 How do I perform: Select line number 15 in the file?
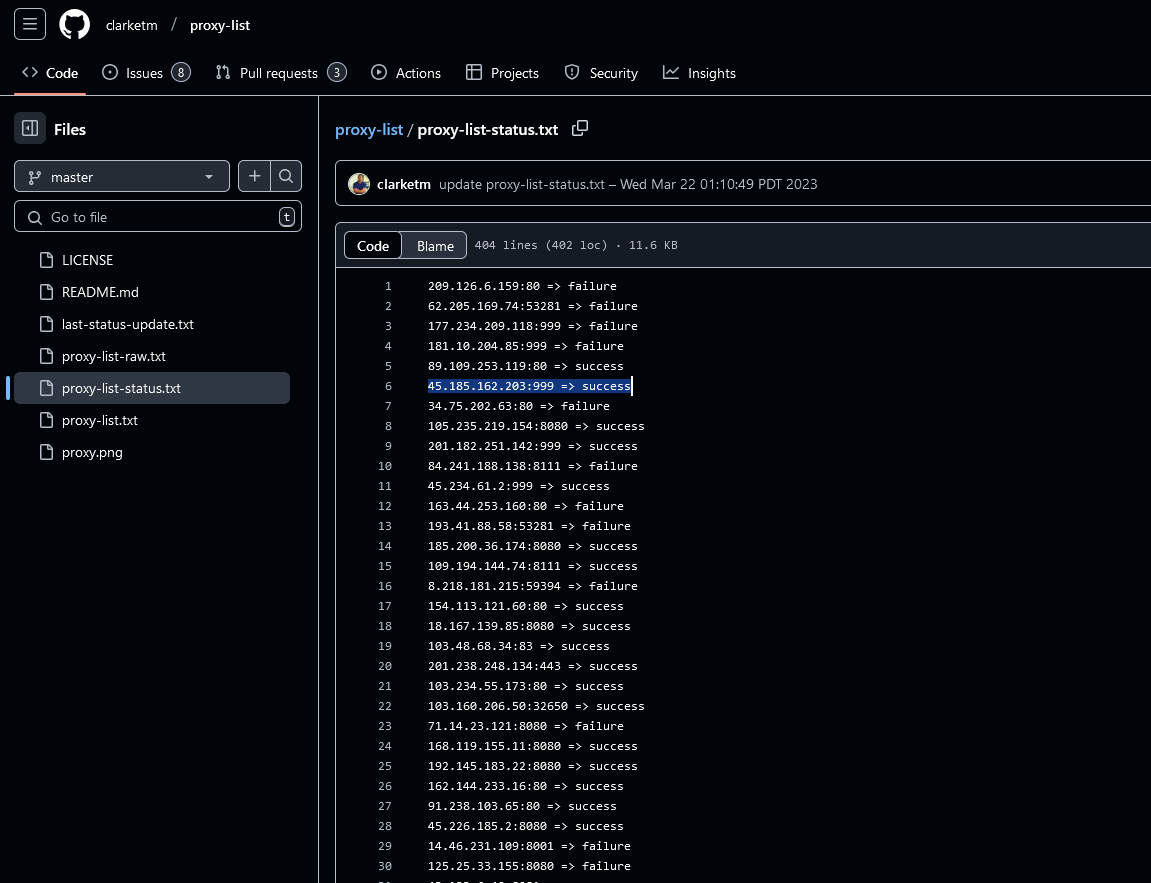click(x=385, y=566)
